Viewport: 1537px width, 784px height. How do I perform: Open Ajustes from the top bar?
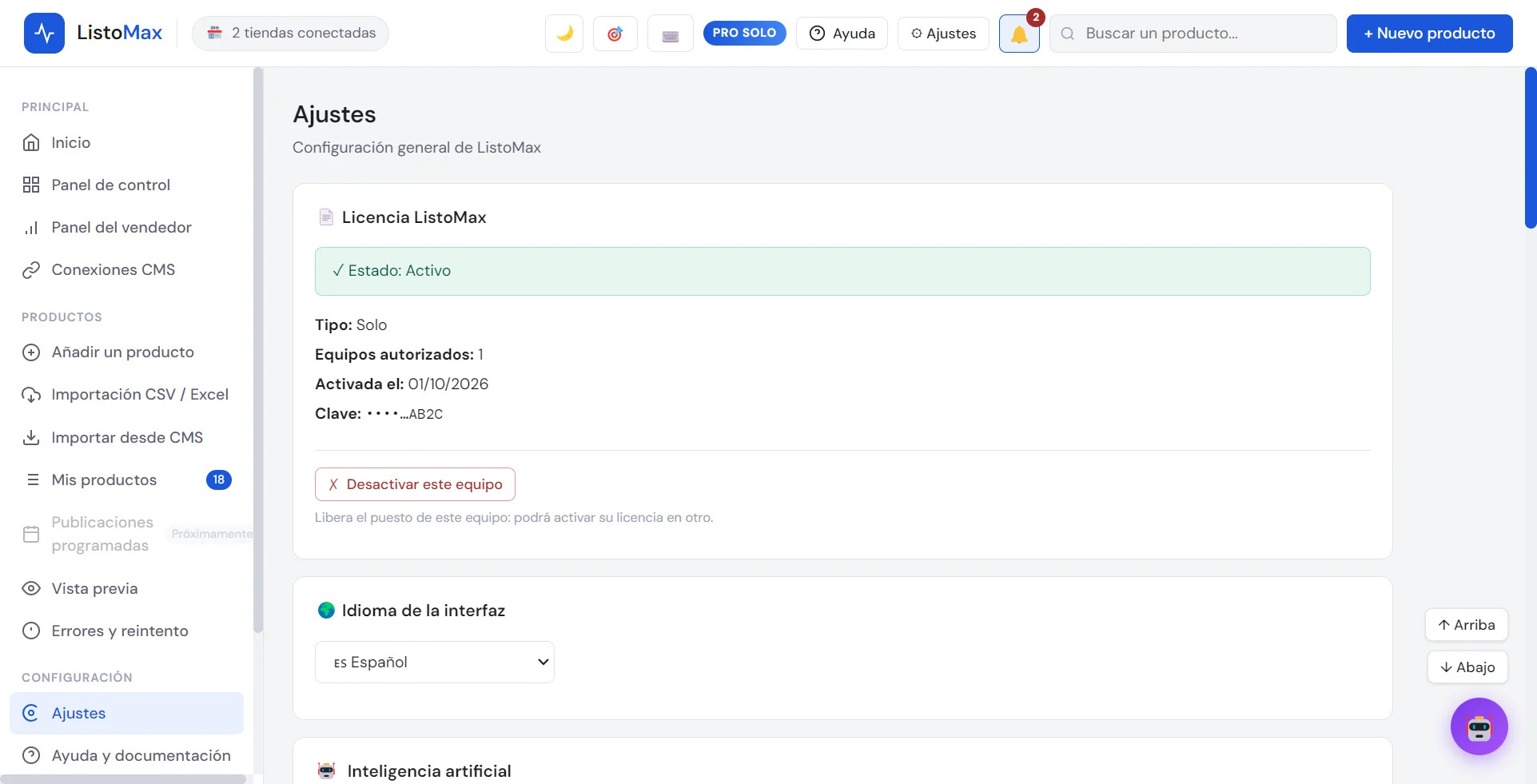pos(943,34)
